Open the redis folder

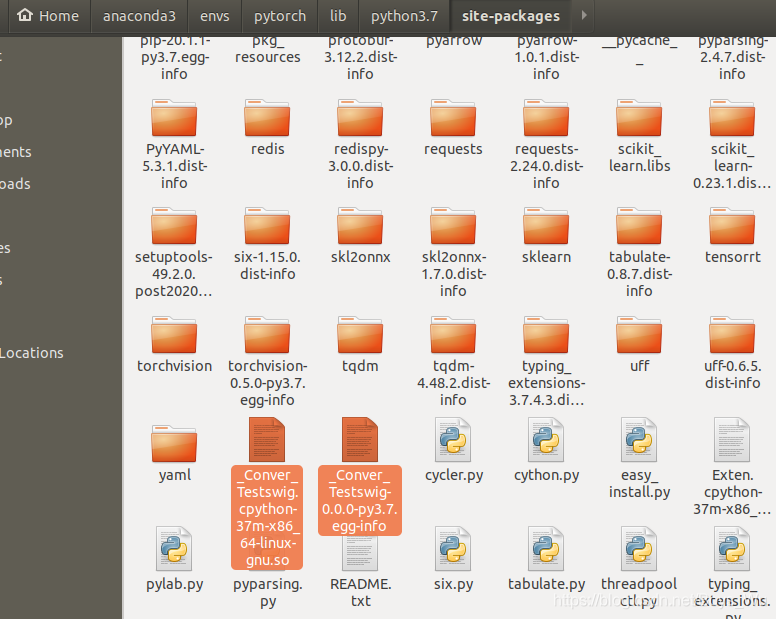pyautogui.click(x=267, y=118)
